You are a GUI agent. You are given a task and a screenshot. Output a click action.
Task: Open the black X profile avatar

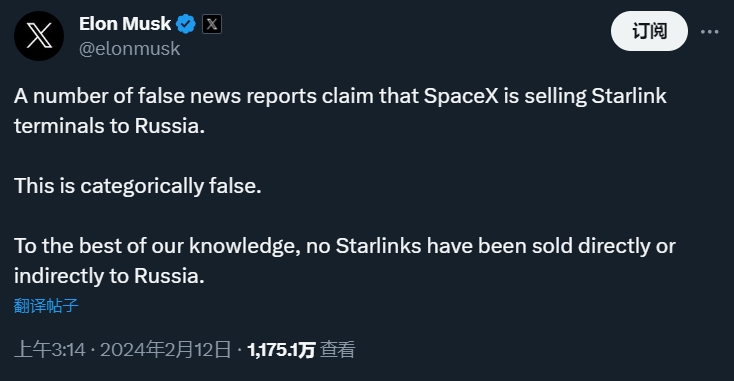click(39, 36)
